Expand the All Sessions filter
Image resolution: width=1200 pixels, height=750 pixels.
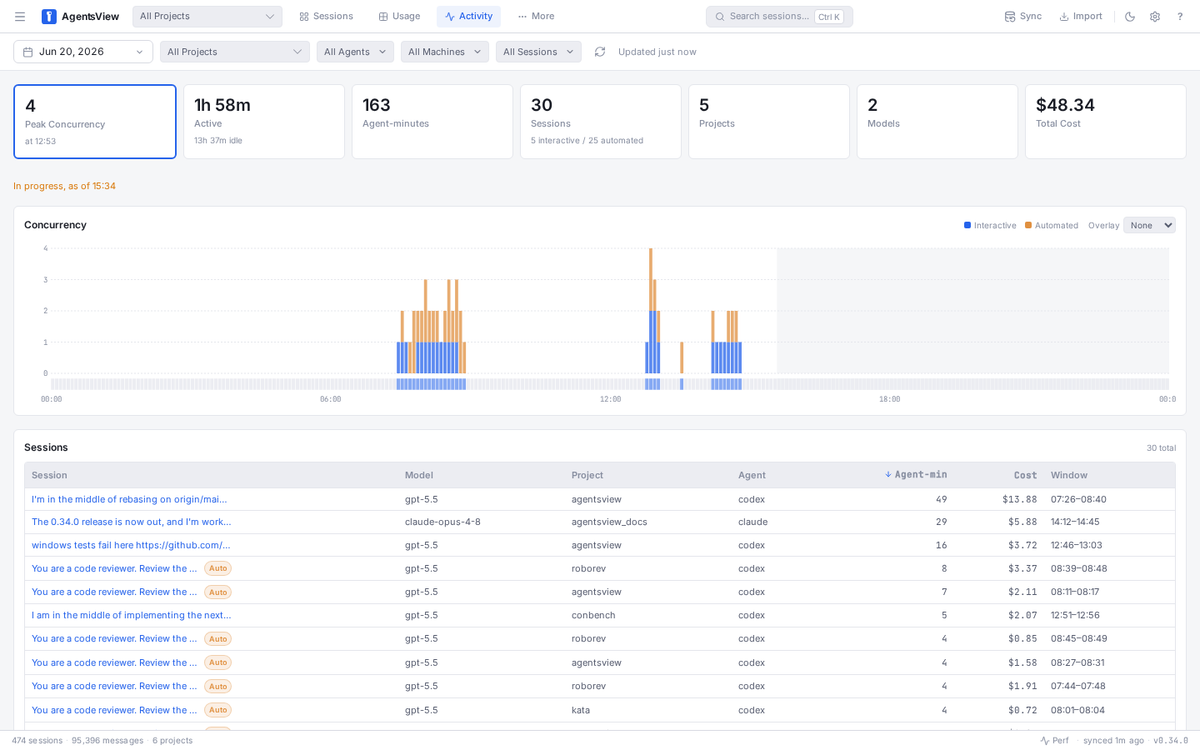tap(538, 52)
